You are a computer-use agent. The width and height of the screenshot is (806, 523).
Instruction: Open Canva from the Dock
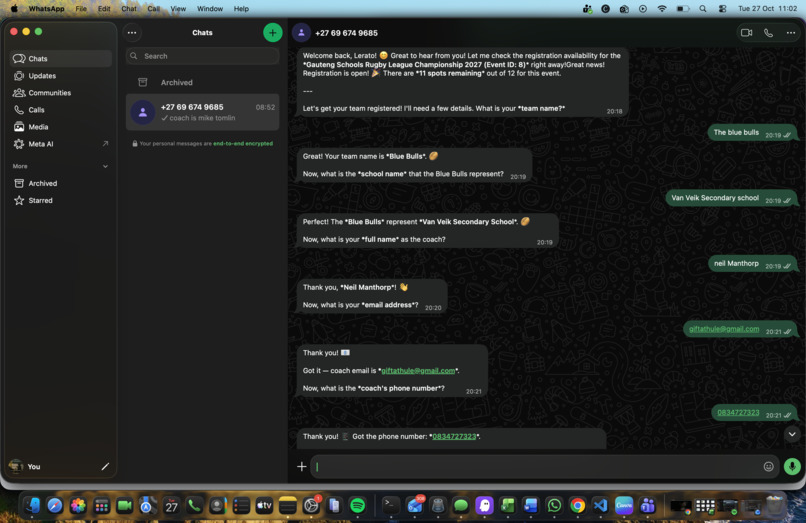pos(624,506)
